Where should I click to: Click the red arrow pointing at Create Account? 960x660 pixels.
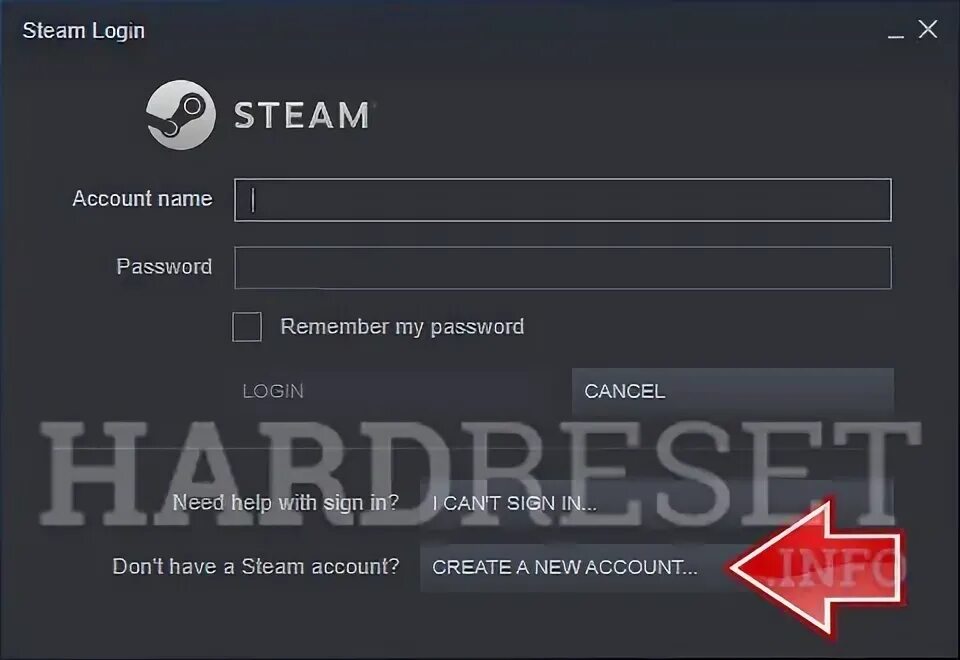pyautogui.click(x=817, y=568)
